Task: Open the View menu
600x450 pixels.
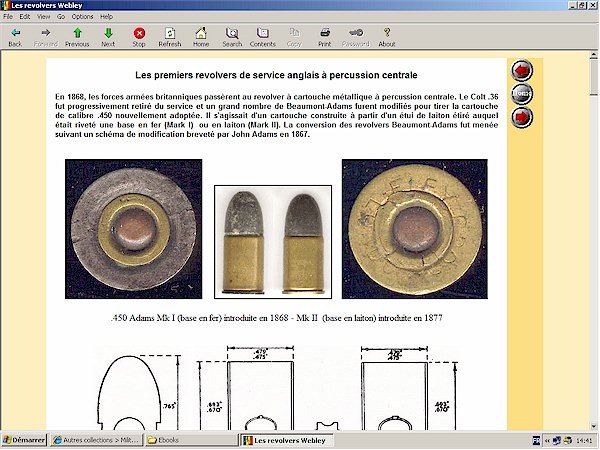Action: coord(43,16)
